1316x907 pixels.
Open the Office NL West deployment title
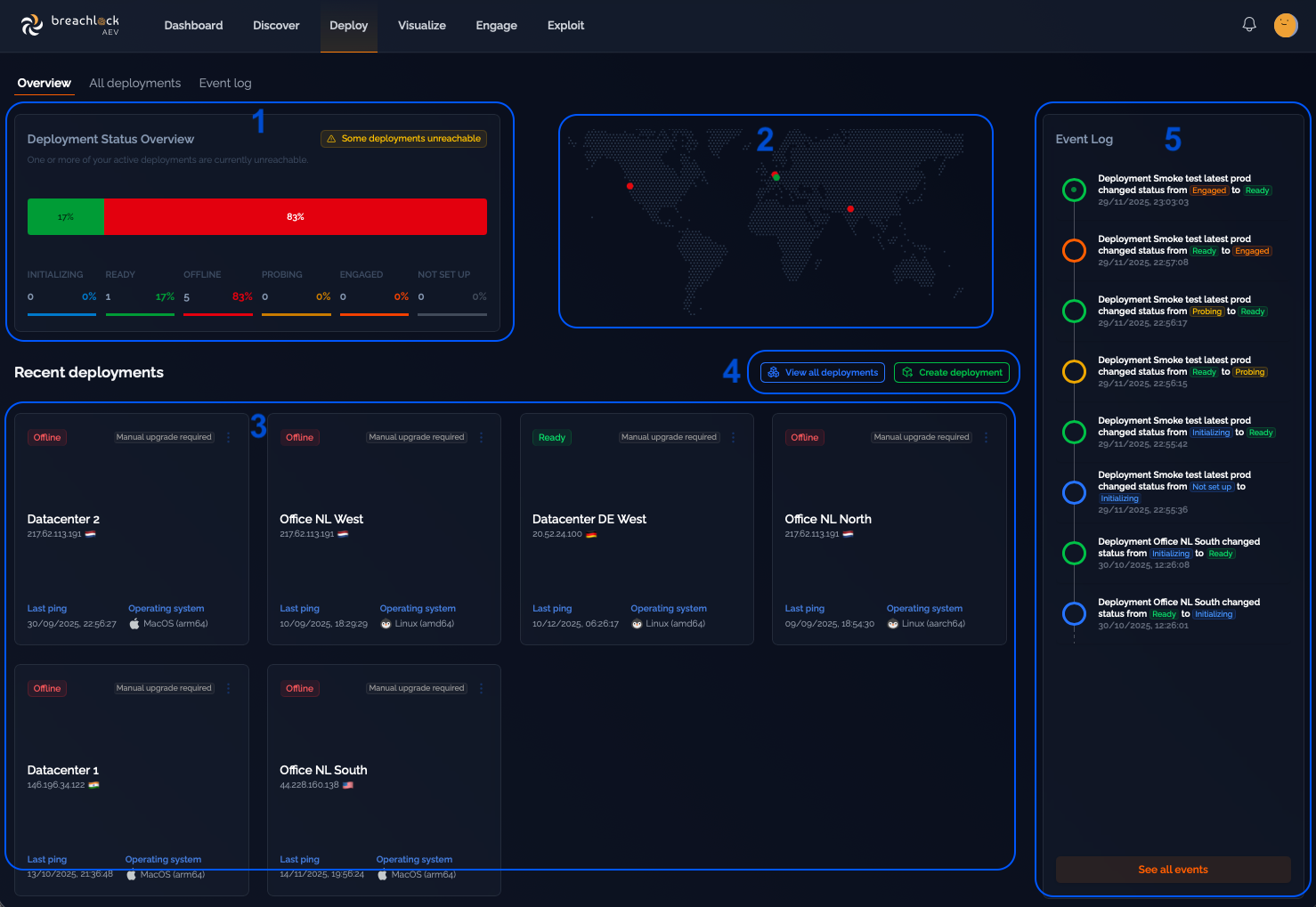[321, 519]
